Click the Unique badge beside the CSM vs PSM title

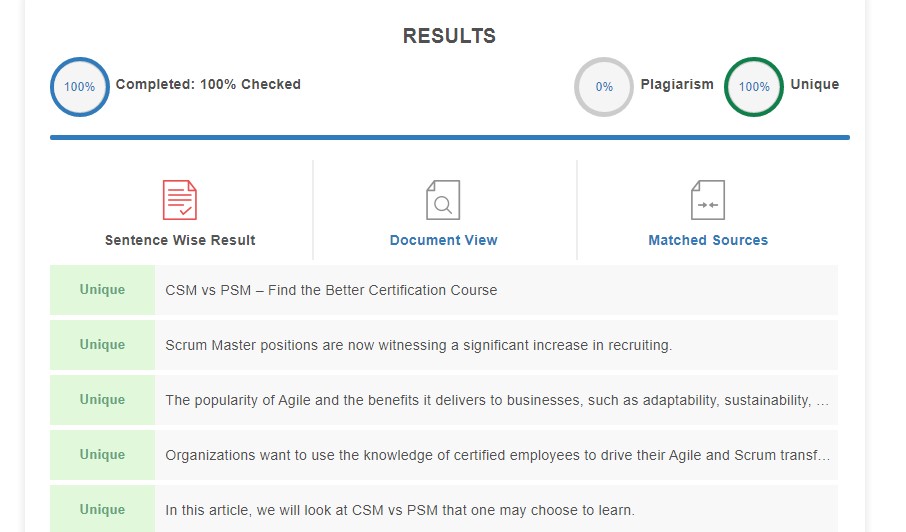[102, 290]
